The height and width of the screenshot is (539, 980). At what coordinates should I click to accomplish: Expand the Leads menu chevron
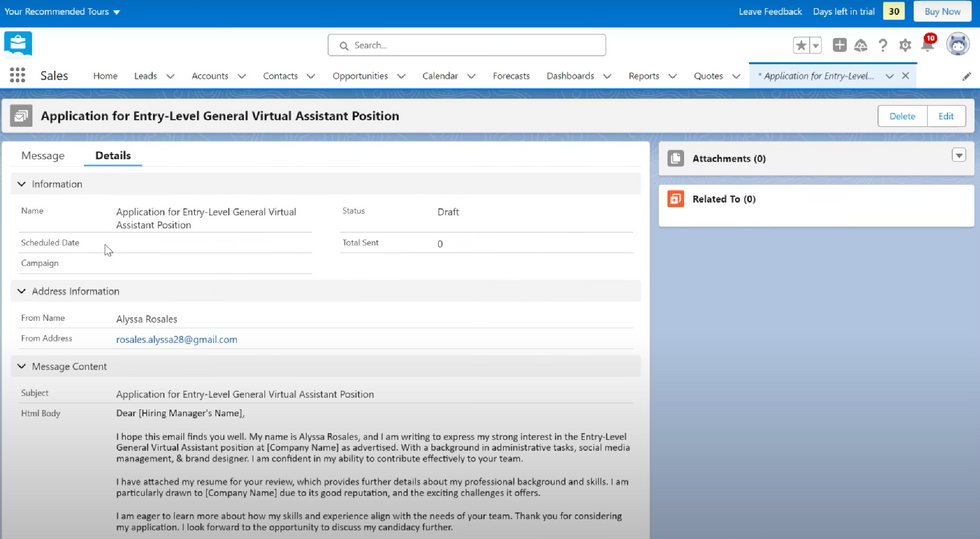pyautogui.click(x=170, y=76)
